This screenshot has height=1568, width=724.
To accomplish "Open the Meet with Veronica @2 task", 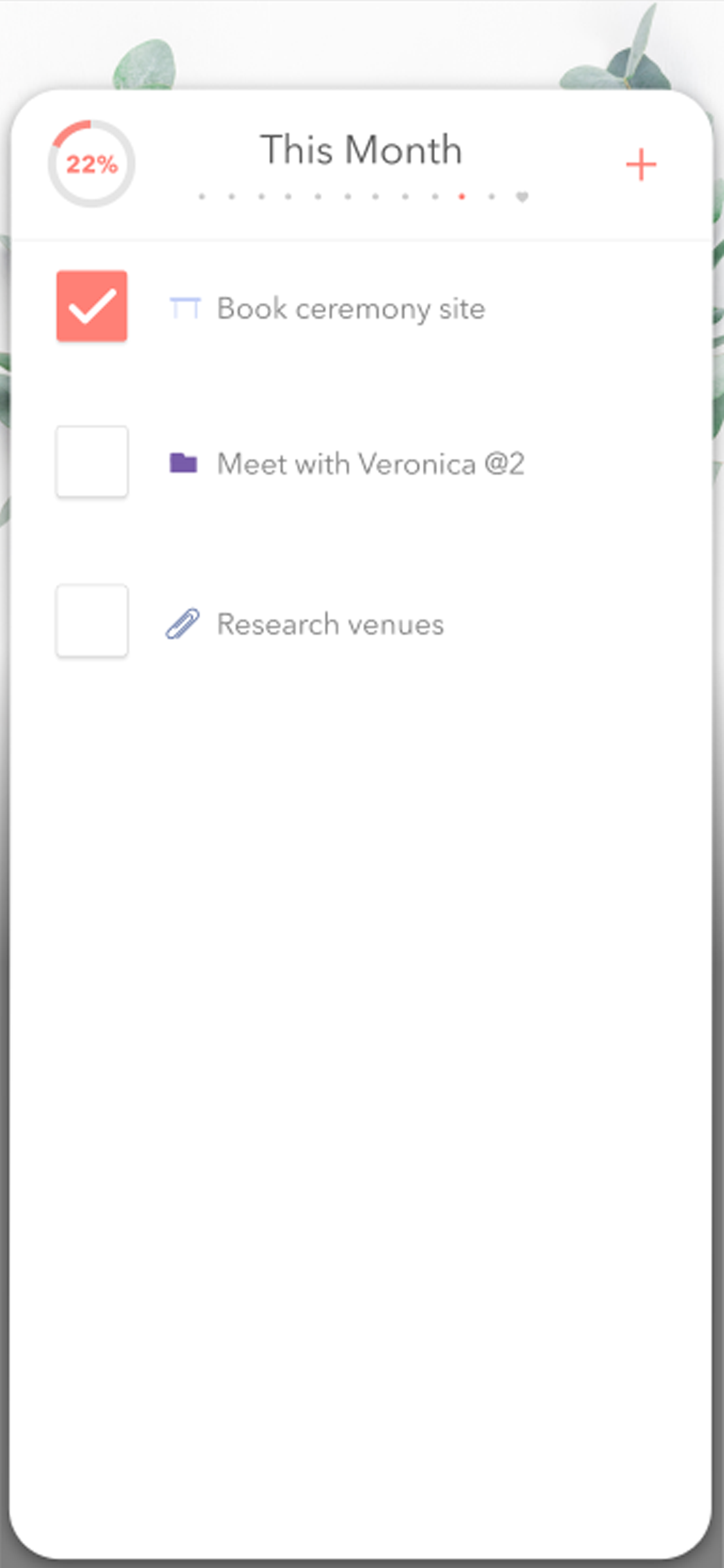I will point(371,463).
